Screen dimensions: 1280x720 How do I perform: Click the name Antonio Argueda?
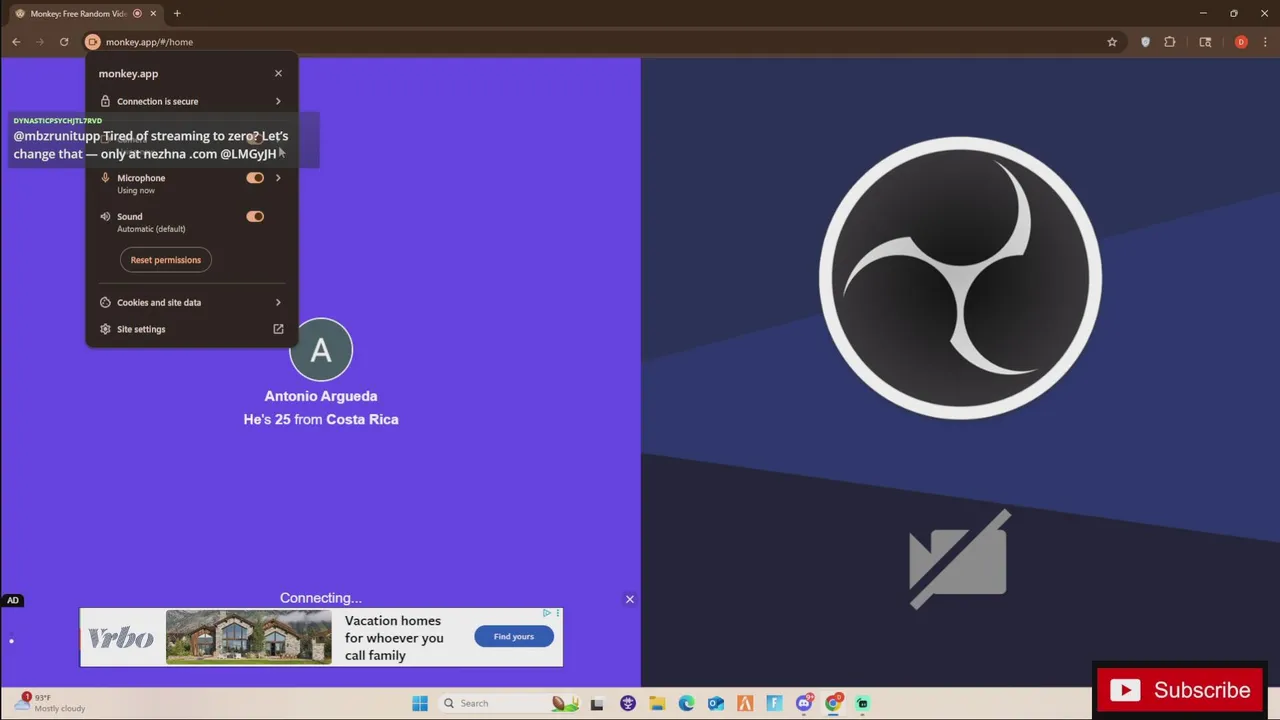(321, 396)
